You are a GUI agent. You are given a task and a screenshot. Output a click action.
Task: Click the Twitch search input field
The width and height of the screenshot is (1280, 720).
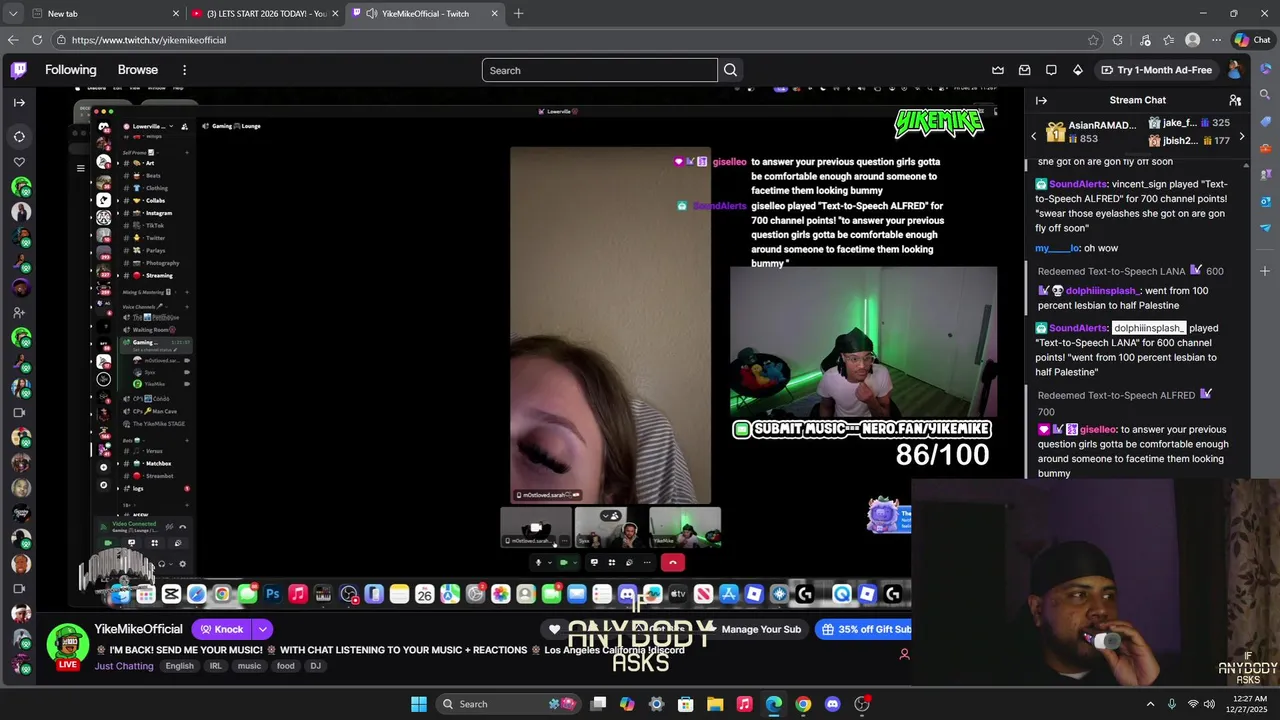pyautogui.click(x=599, y=70)
